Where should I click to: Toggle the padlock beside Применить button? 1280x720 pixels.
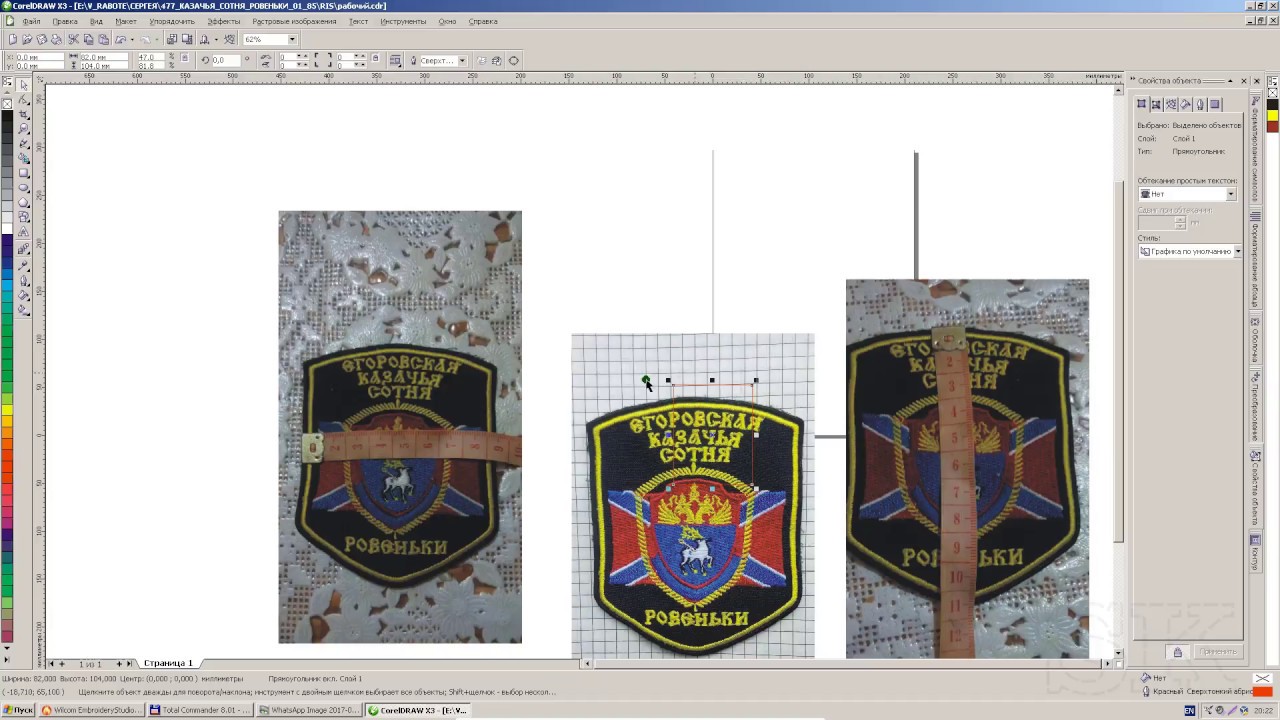(1177, 652)
